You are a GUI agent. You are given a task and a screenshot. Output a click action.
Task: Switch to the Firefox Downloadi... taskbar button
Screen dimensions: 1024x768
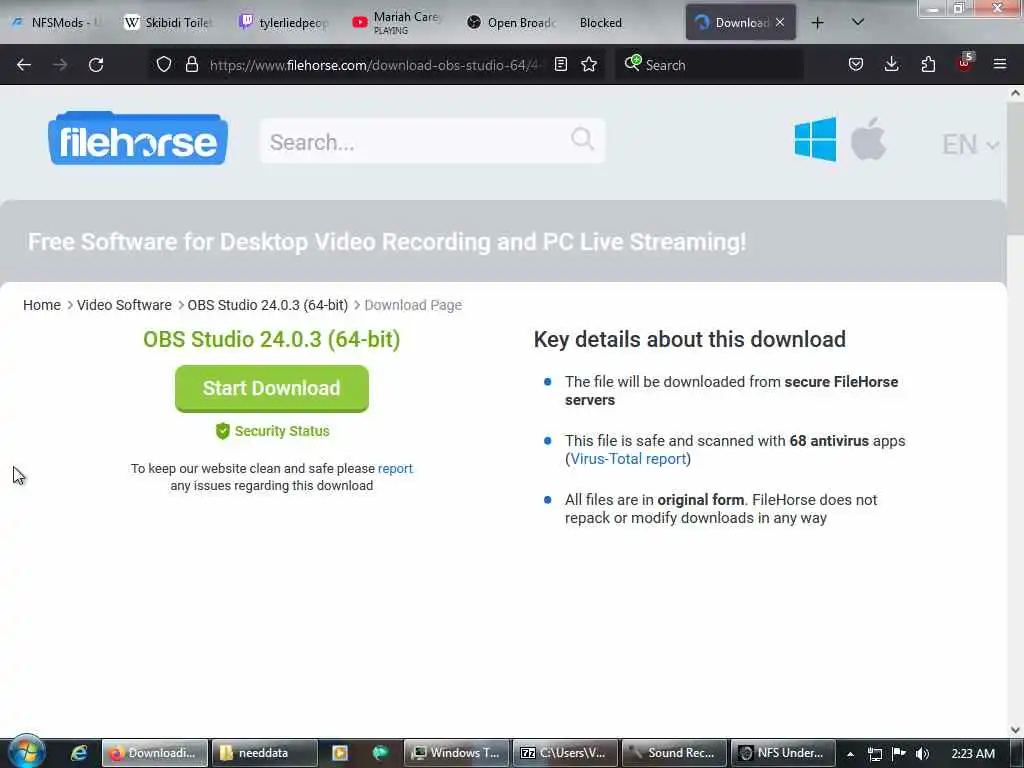point(155,753)
